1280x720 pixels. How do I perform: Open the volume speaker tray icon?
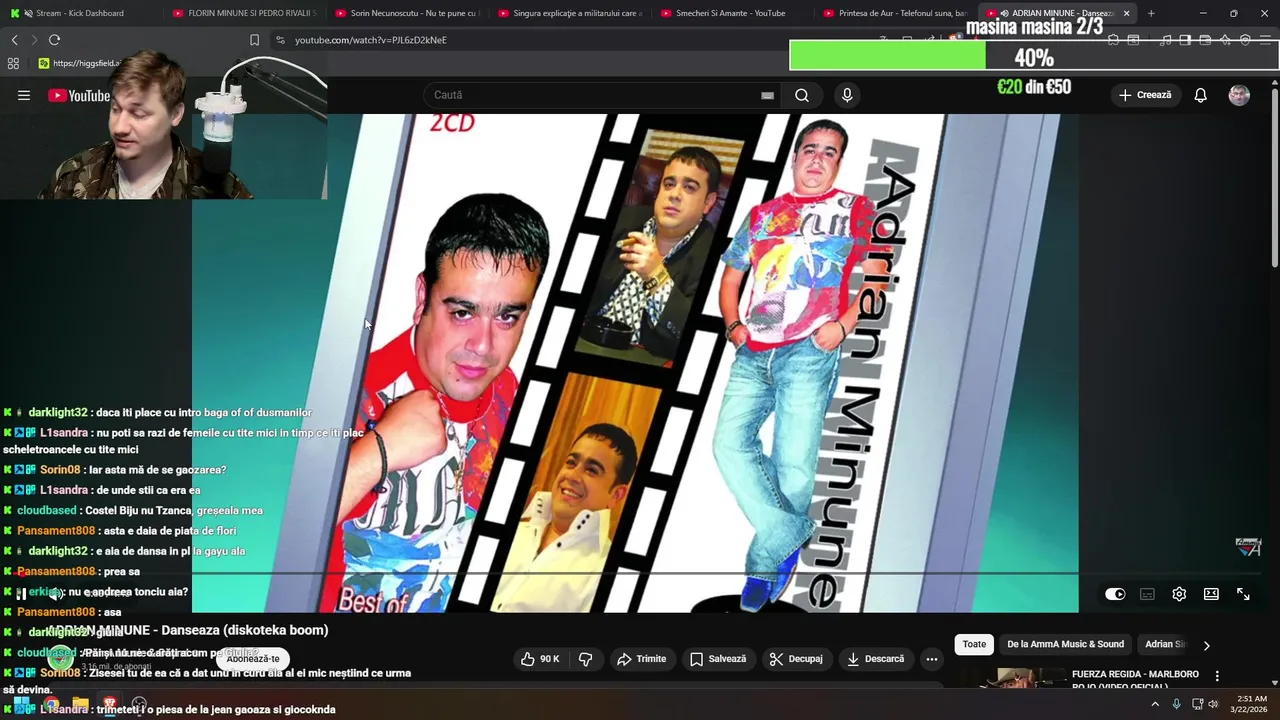(1213, 704)
